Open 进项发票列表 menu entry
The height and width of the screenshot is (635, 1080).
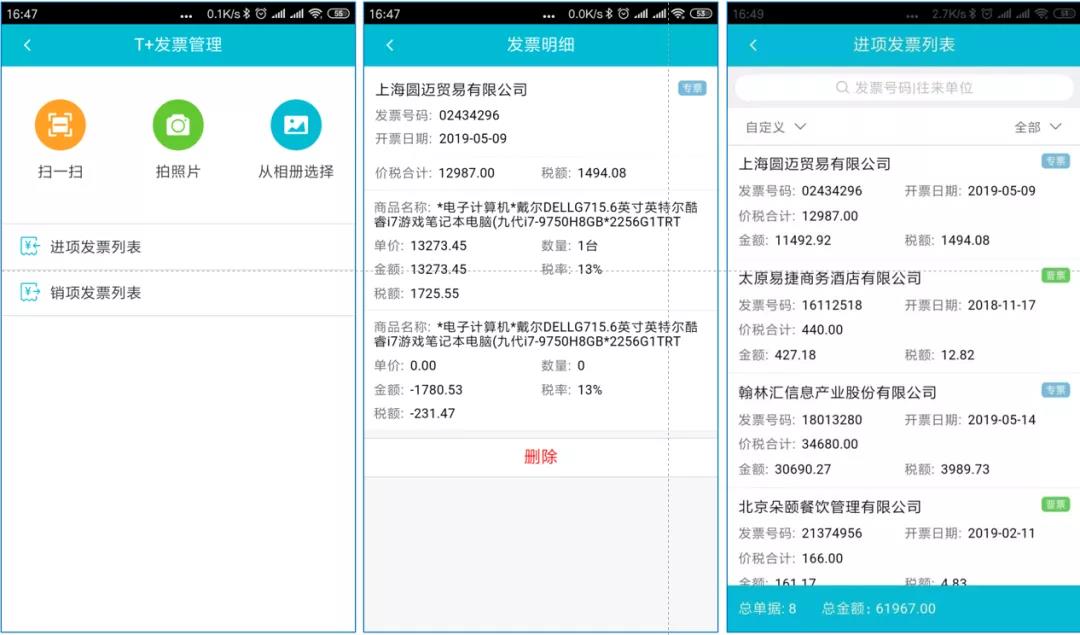[x=96, y=247]
